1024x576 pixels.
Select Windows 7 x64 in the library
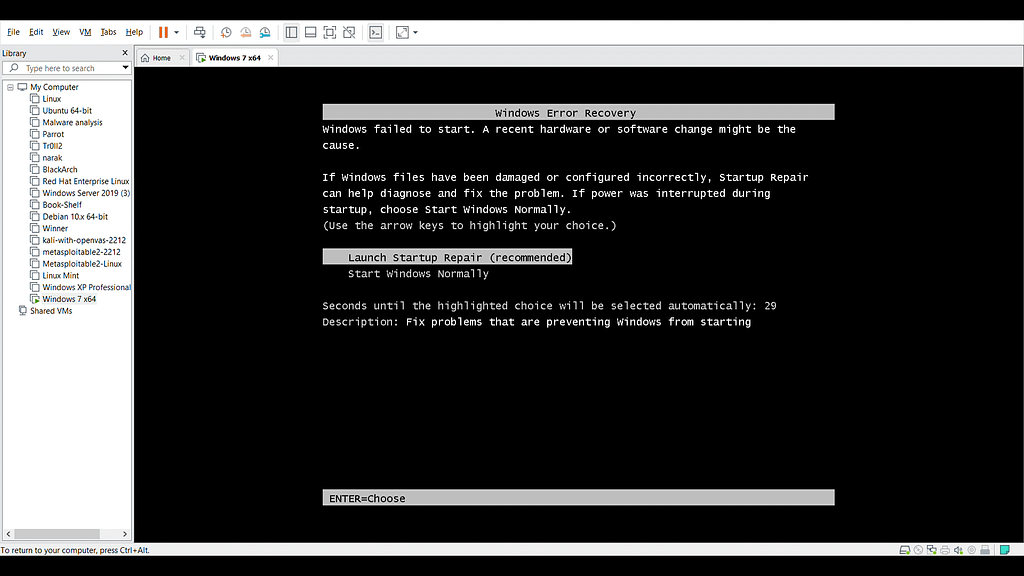coord(69,298)
